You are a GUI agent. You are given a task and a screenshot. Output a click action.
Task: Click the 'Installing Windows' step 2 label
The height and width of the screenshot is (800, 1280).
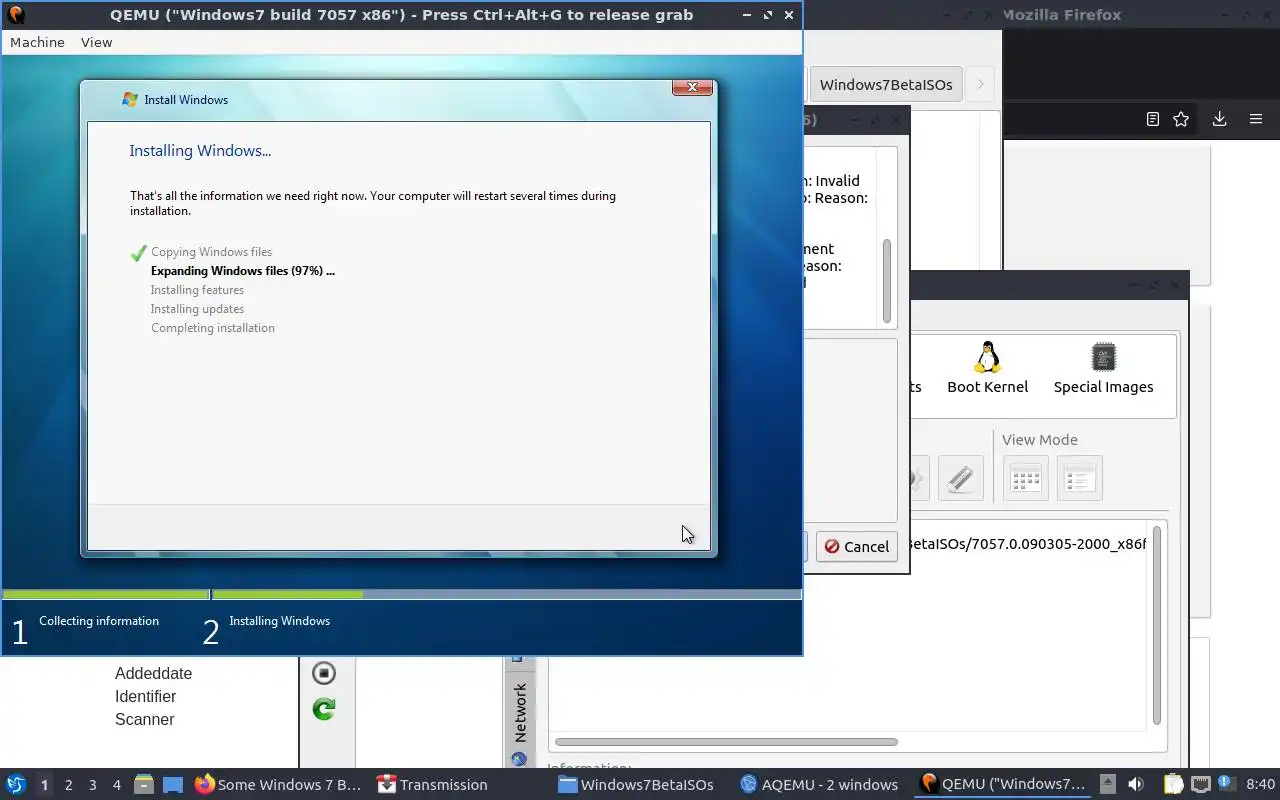coord(279,621)
